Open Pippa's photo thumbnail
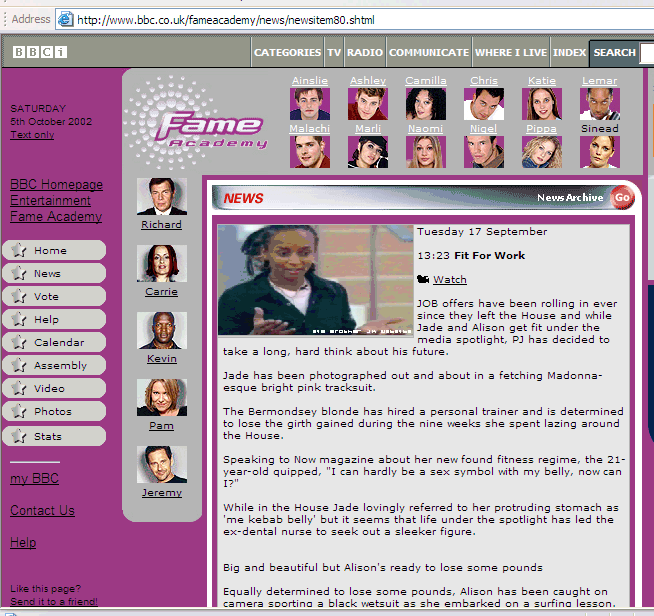 [x=542, y=152]
